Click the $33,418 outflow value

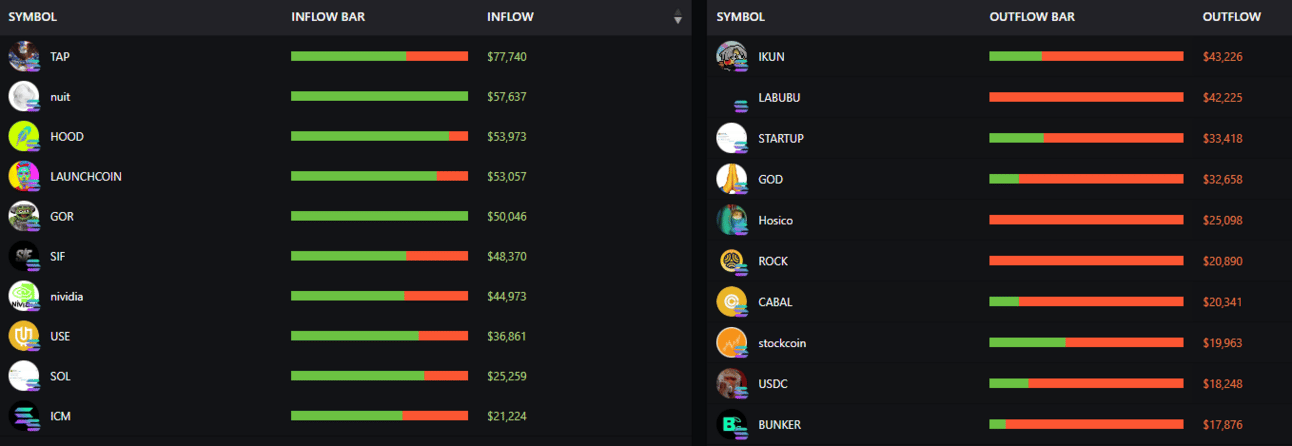[1223, 139]
